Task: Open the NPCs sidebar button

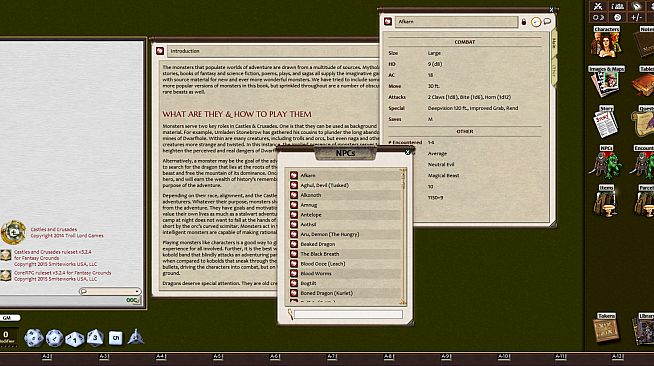Action: coord(606,161)
